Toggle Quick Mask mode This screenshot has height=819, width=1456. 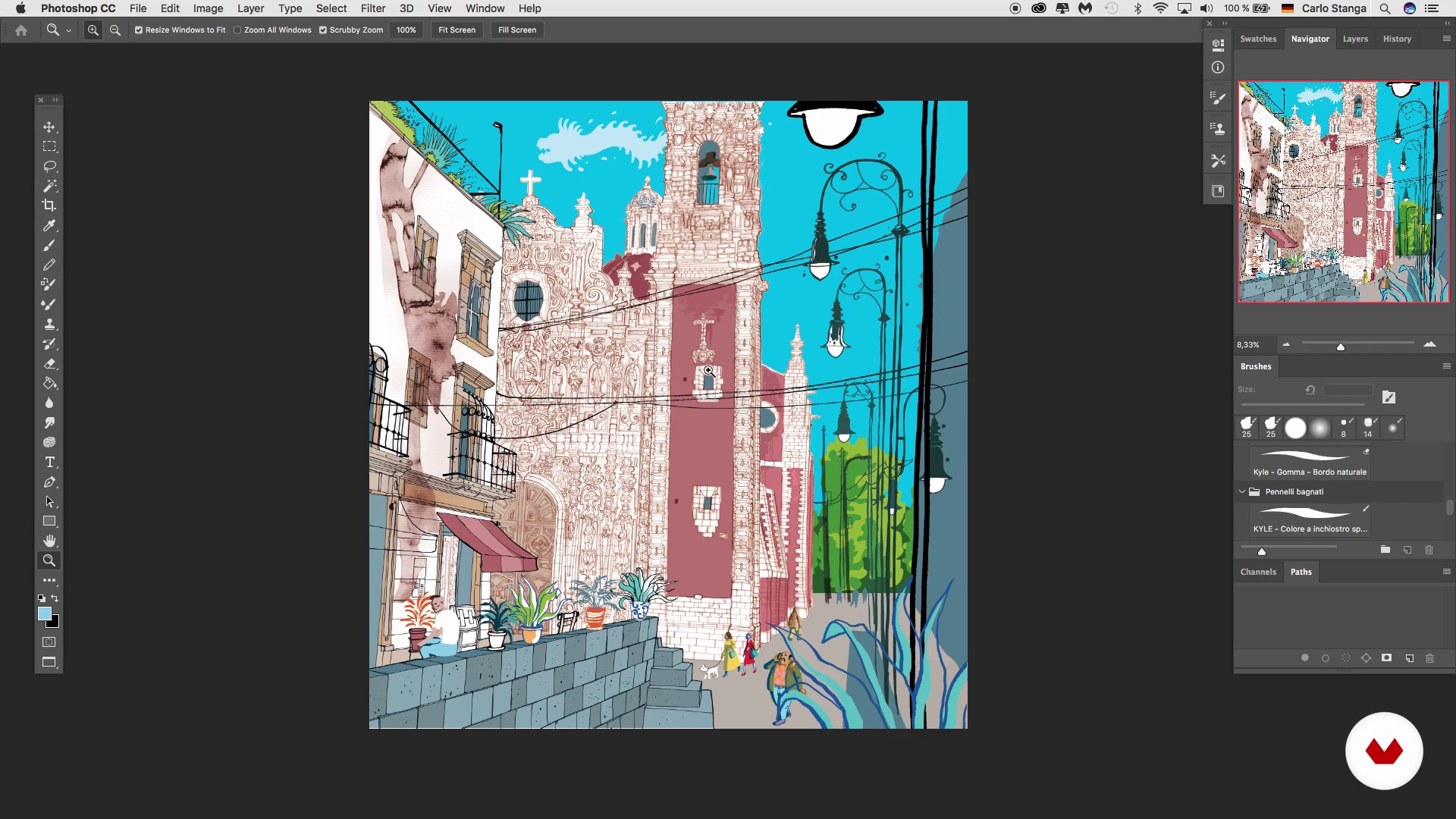49,642
